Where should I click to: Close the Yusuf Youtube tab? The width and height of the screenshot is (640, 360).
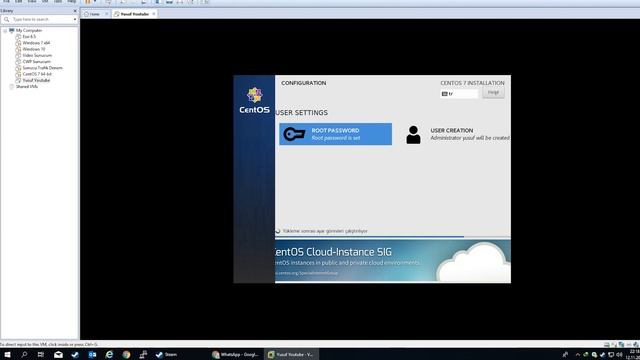(154, 14)
